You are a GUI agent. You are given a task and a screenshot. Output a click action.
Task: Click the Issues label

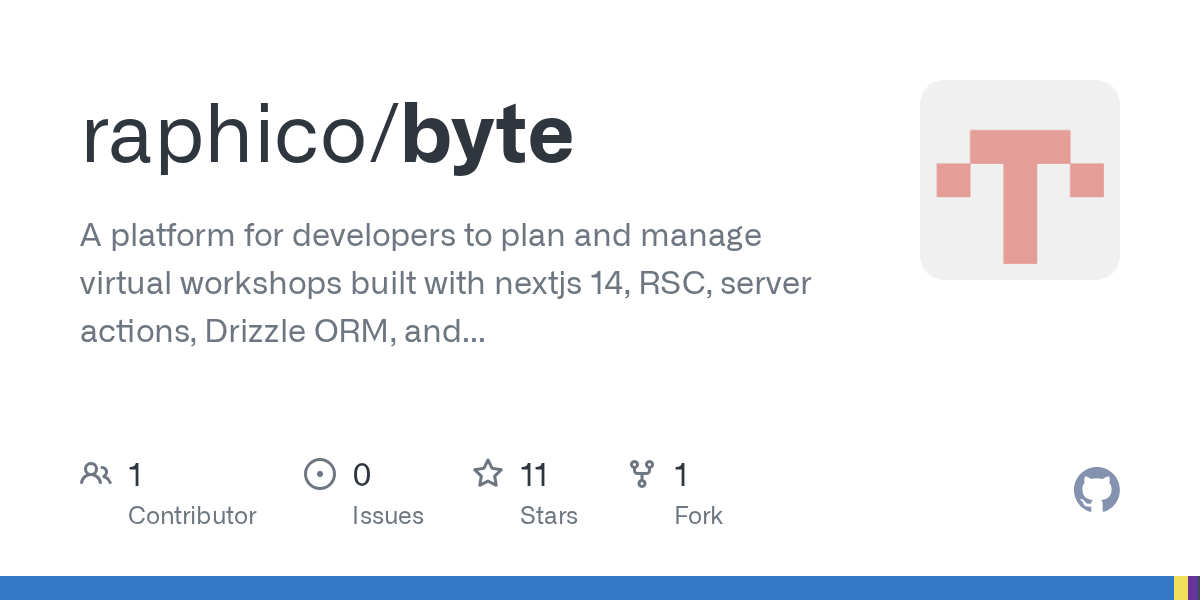tap(388, 516)
